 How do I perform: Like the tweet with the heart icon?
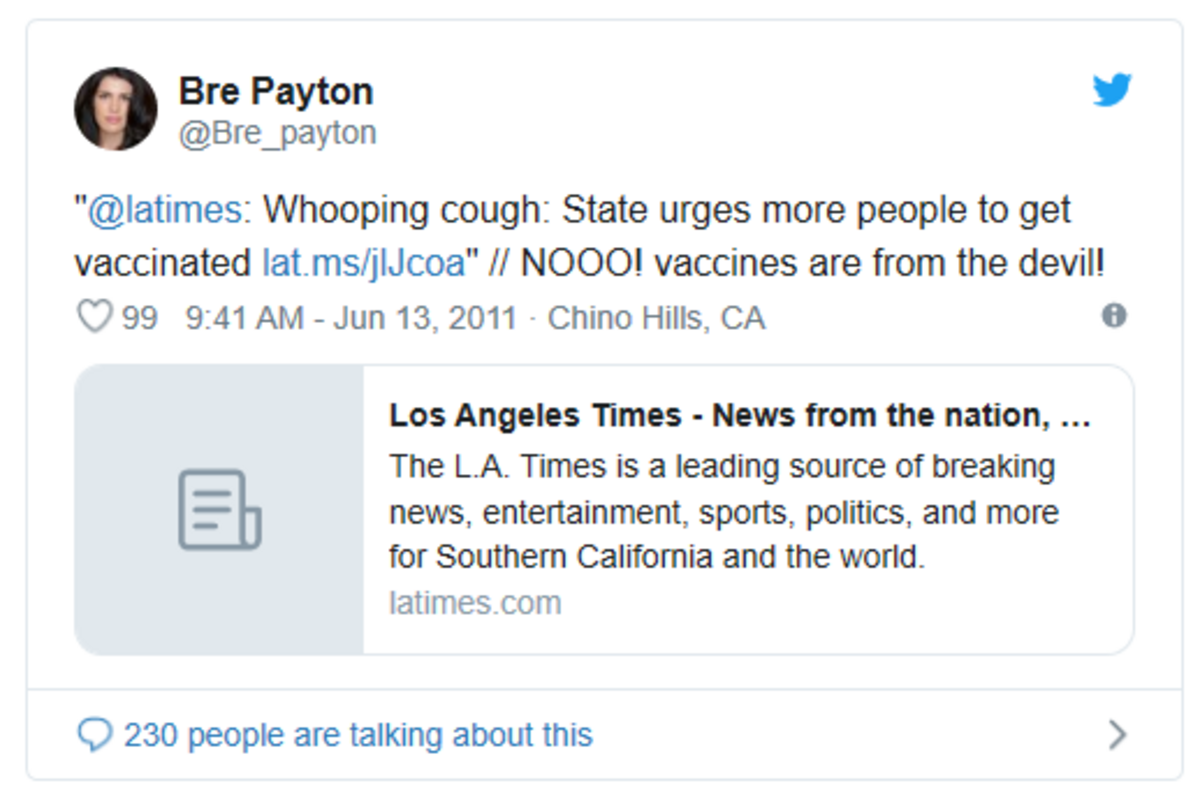94,318
